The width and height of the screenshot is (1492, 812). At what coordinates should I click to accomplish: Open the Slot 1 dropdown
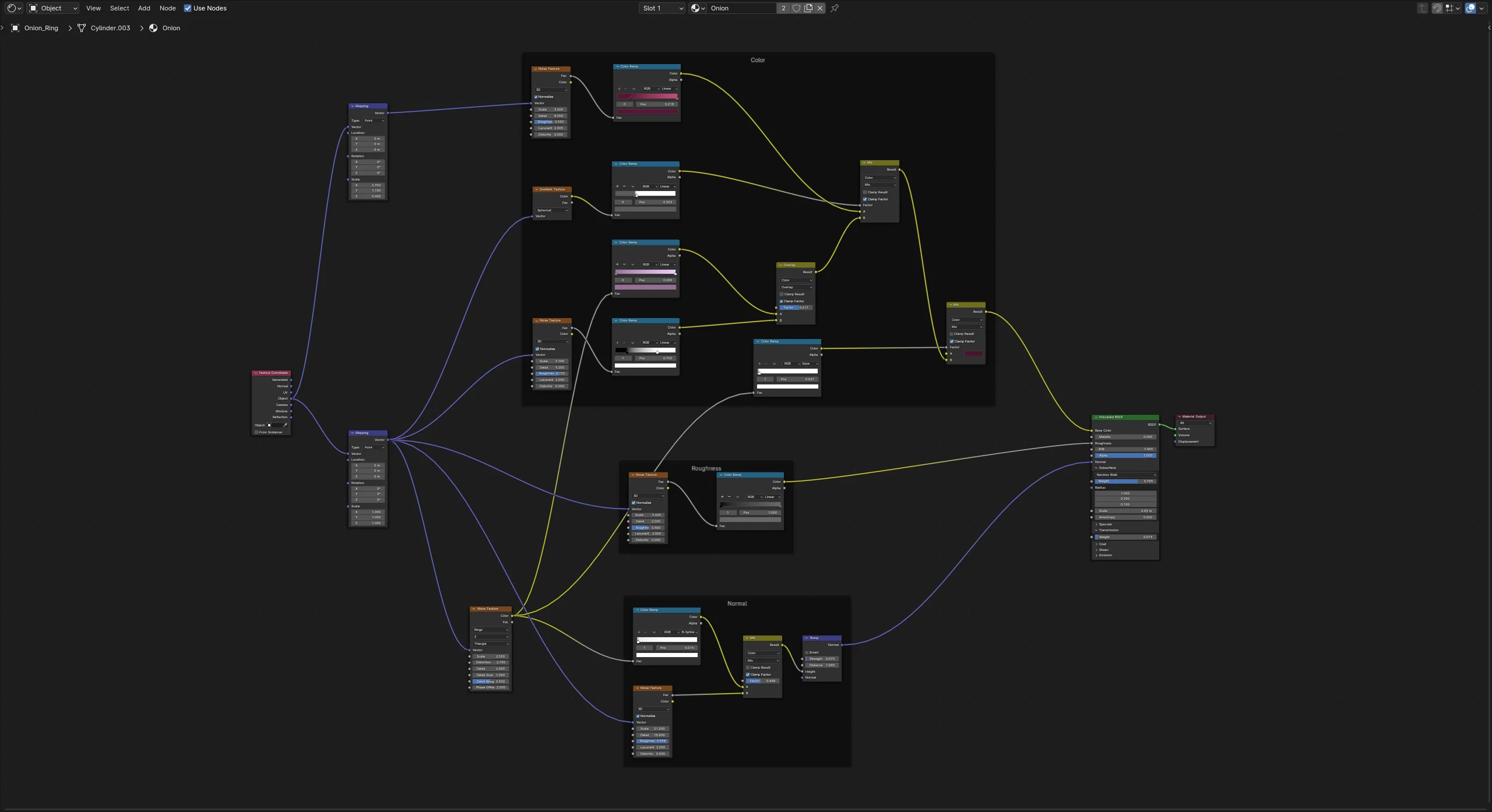tap(663, 8)
